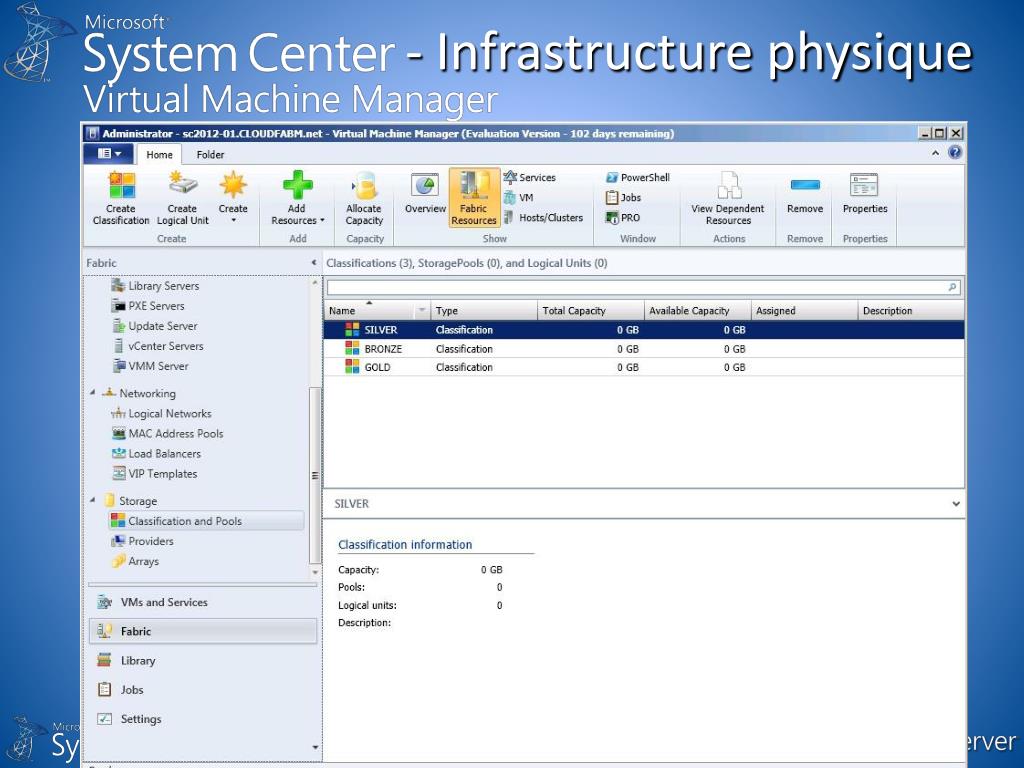Open Properties from ribbon
1024x768 pixels.
point(865,194)
